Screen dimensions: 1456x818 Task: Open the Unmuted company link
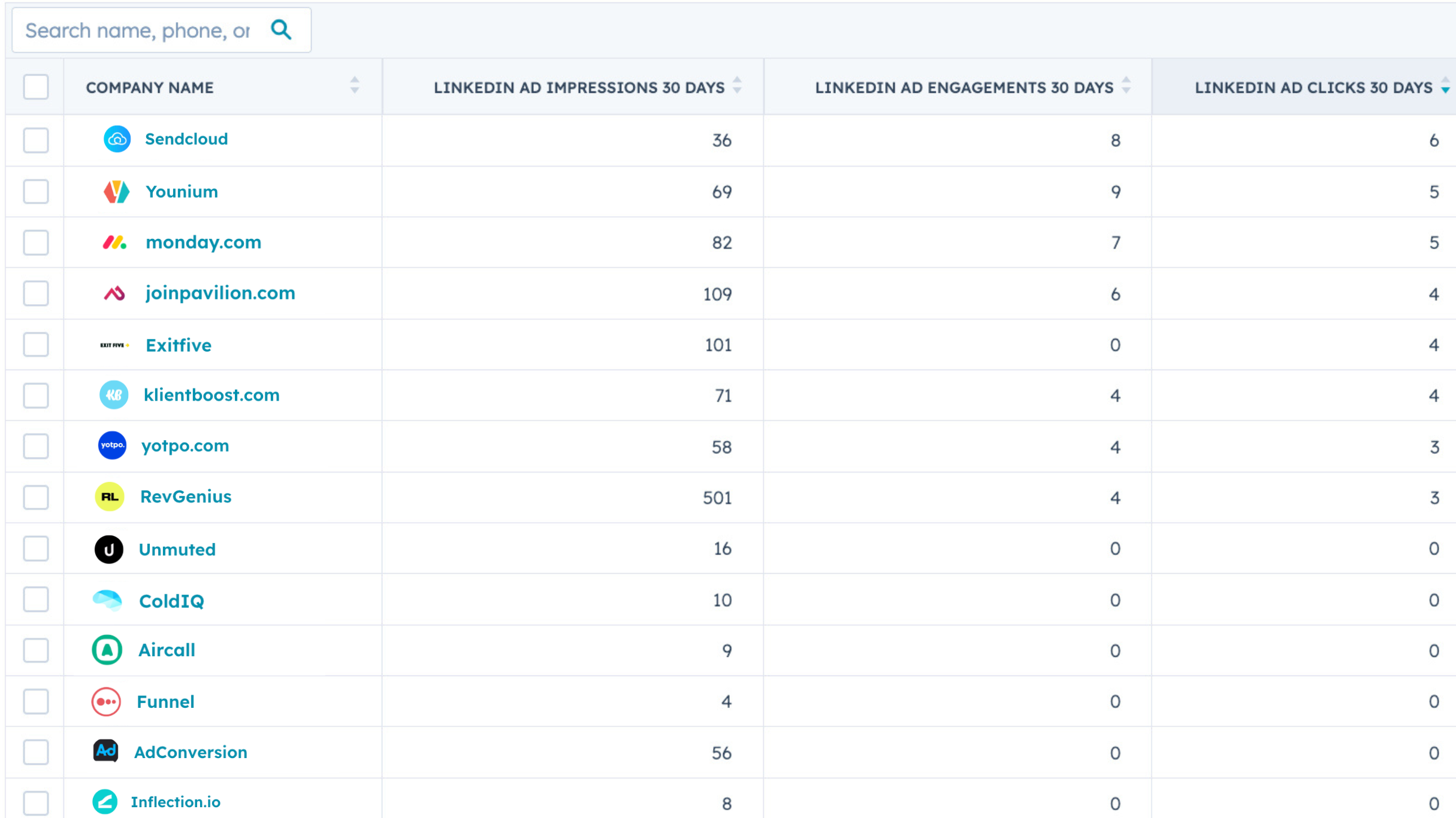[x=177, y=550]
